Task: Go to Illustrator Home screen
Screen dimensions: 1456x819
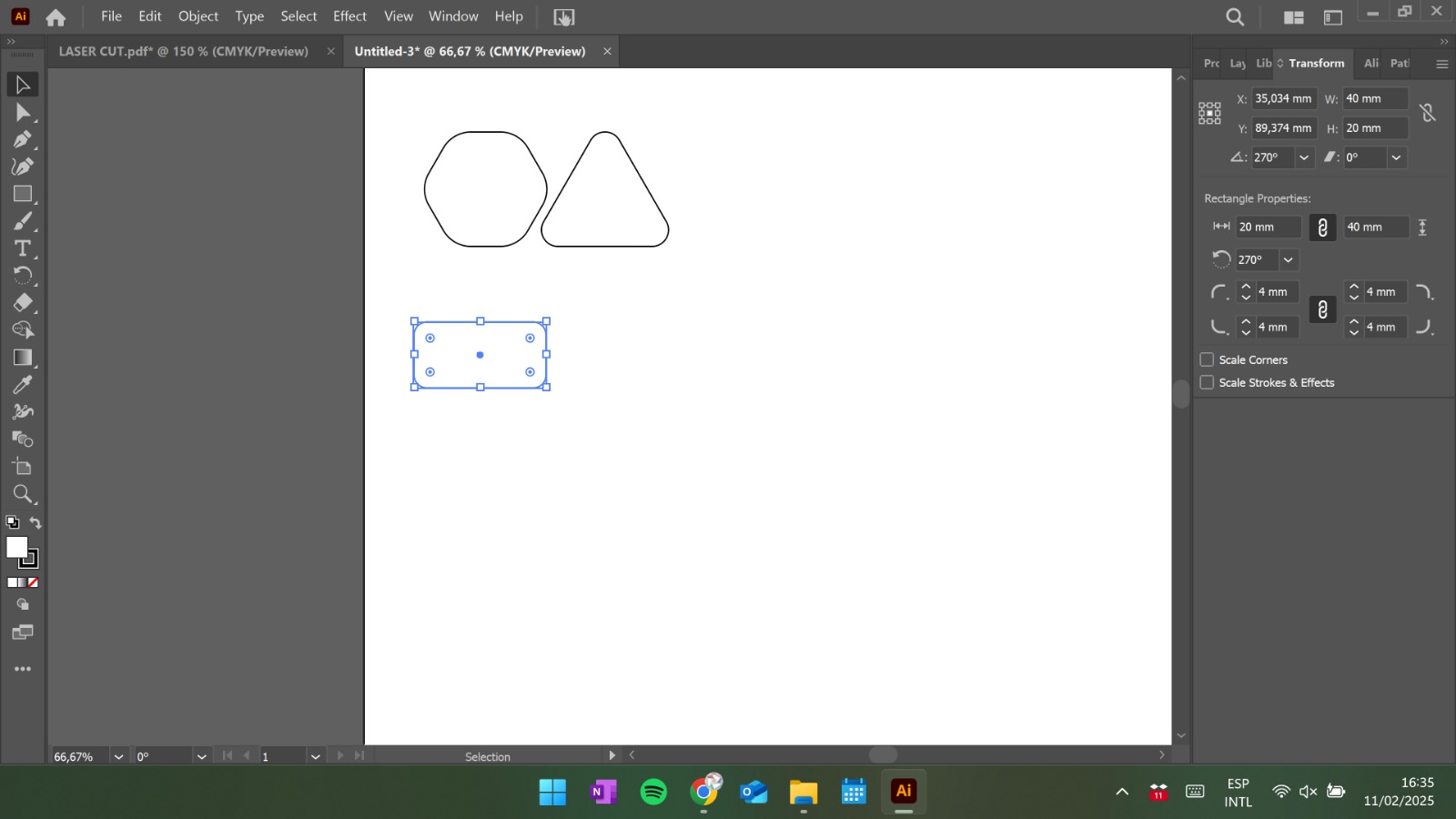Action: tap(56, 17)
